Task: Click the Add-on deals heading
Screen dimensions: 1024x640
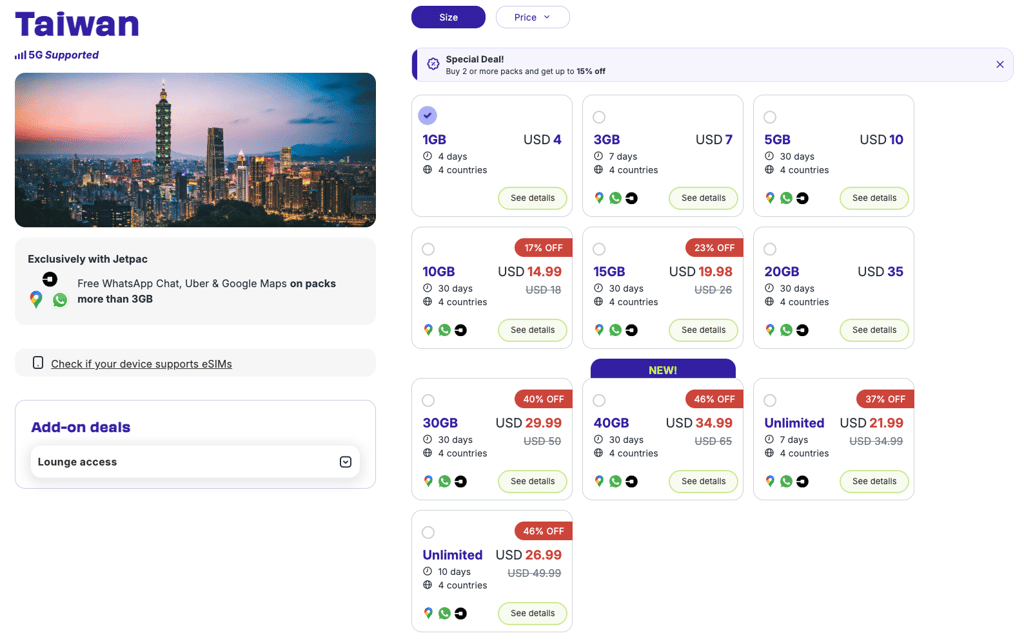Action: (x=81, y=427)
